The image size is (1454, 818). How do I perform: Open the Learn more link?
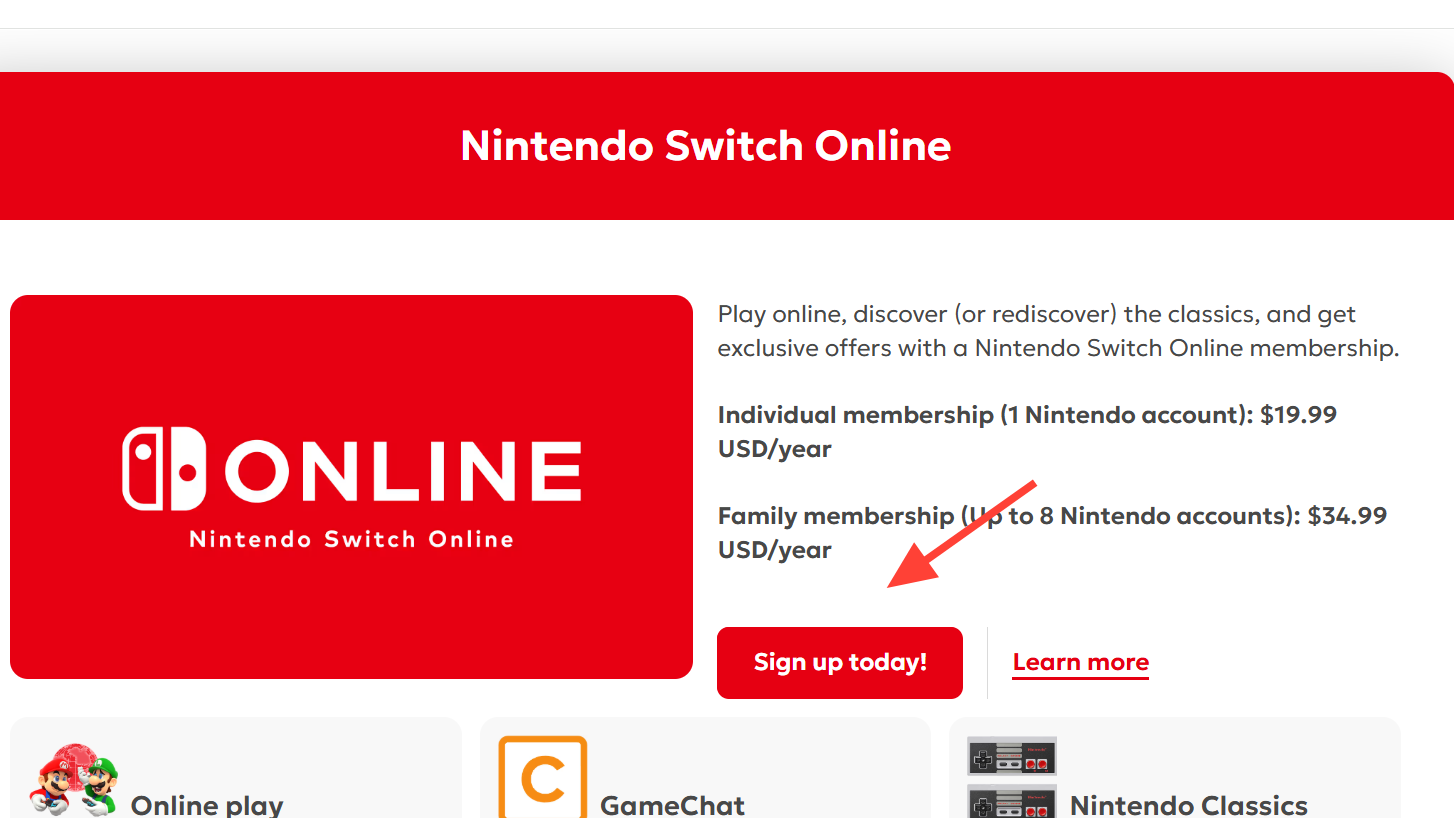pyautogui.click(x=1080, y=662)
